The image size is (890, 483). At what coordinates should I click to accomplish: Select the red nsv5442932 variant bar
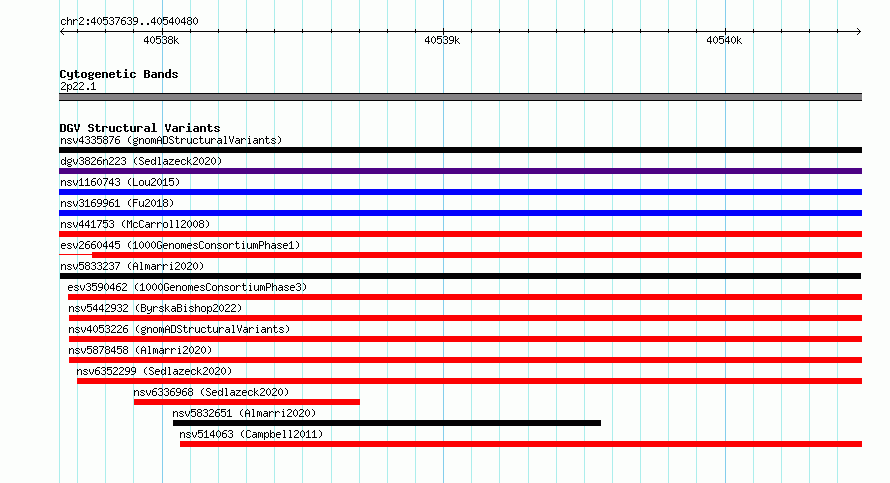pyautogui.click(x=465, y=318)
